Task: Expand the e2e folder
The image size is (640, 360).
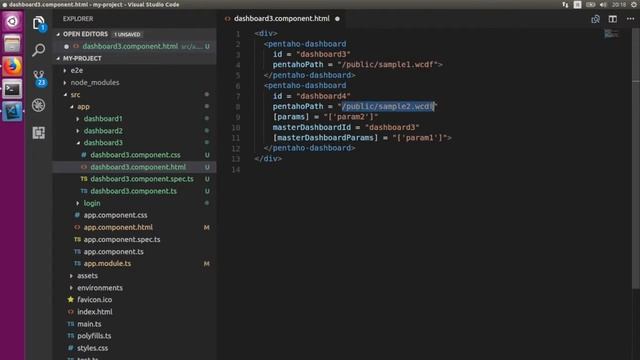Action: click(76, 70)
